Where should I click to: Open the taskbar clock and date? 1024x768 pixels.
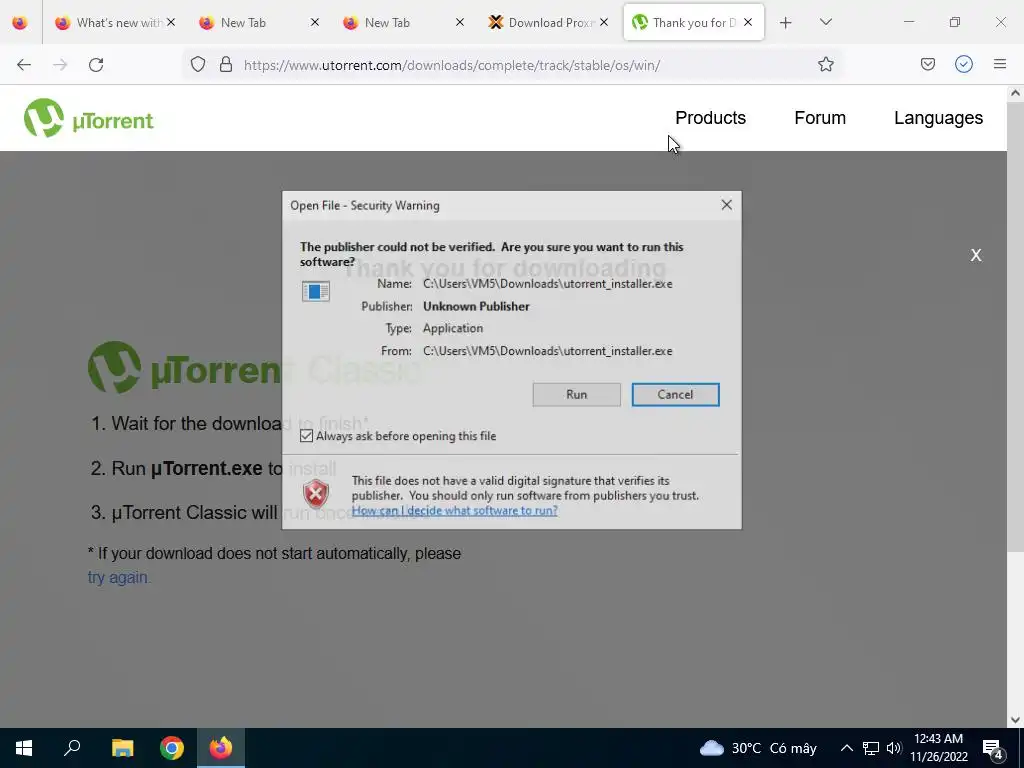coord(938,748)
